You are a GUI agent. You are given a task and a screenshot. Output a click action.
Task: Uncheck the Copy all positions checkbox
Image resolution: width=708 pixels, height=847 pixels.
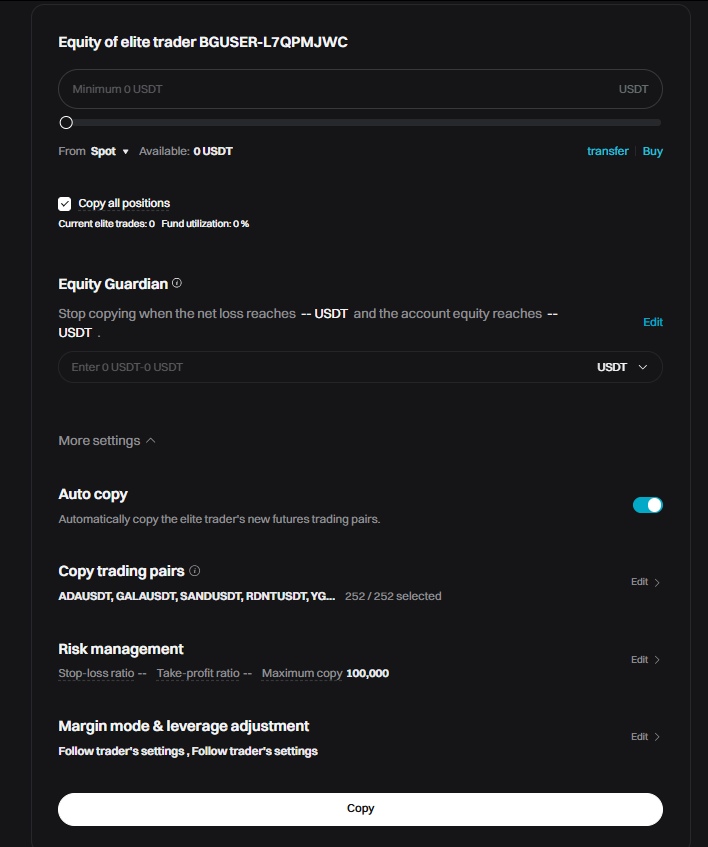point(64,203)
